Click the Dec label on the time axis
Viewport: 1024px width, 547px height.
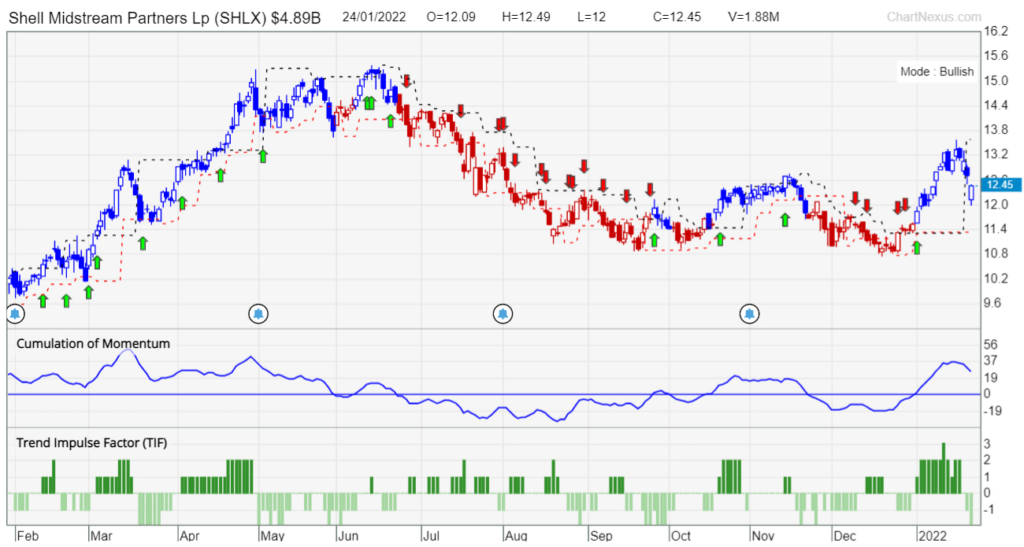tap(845, 536)
